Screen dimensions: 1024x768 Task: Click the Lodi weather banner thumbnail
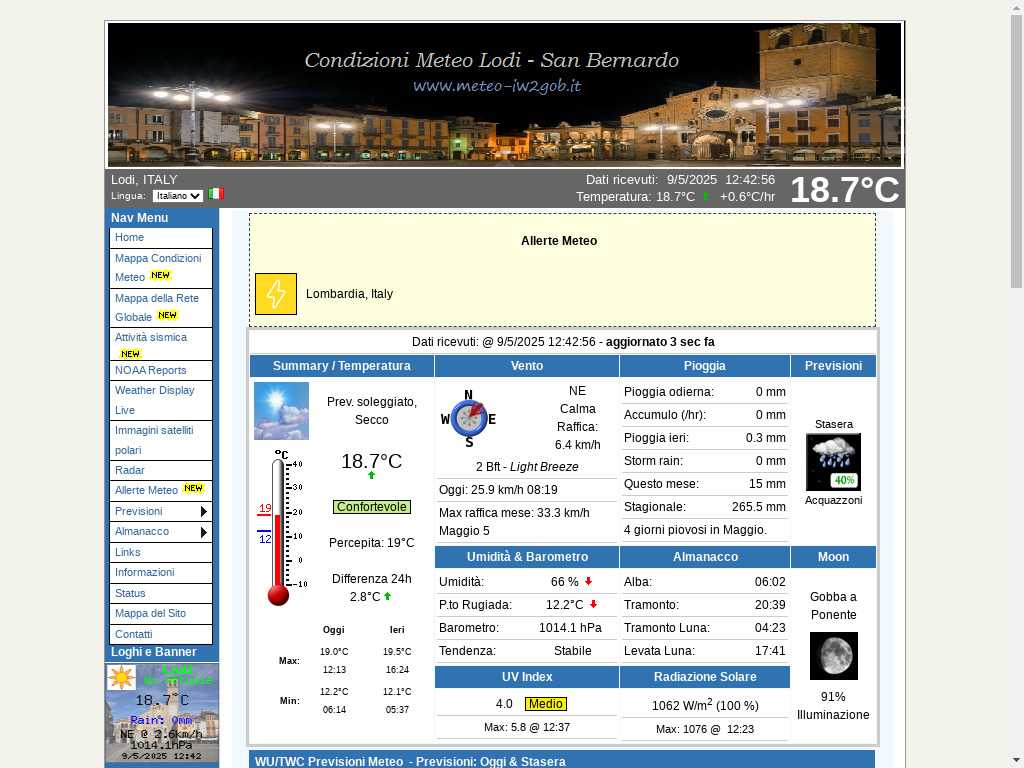tap(162, 712)
